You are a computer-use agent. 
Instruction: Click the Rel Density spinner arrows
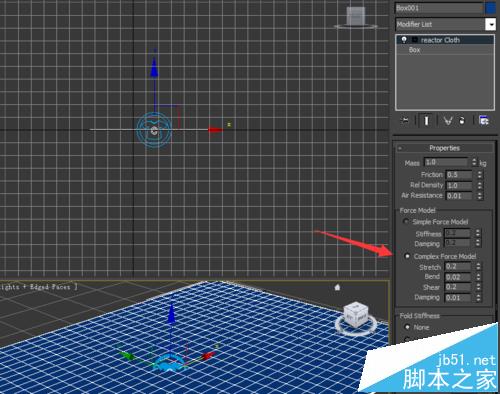(480, 185)
